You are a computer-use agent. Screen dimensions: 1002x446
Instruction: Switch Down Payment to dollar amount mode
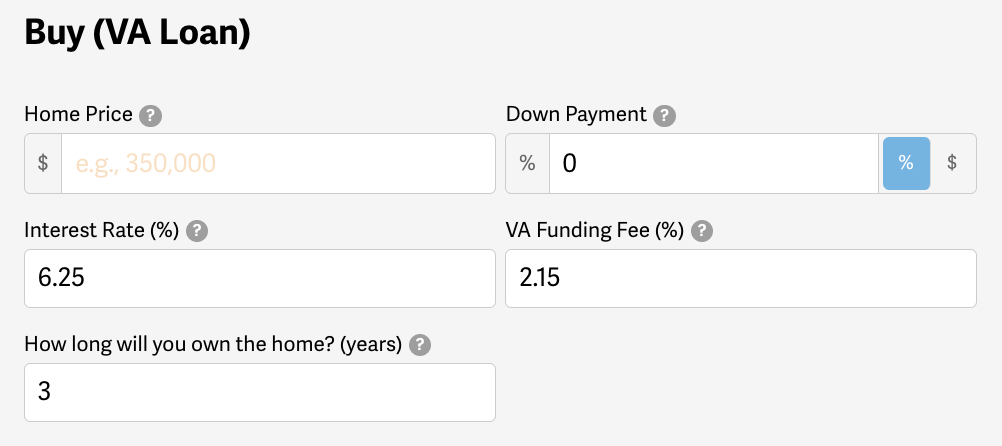tap(953, 163)
